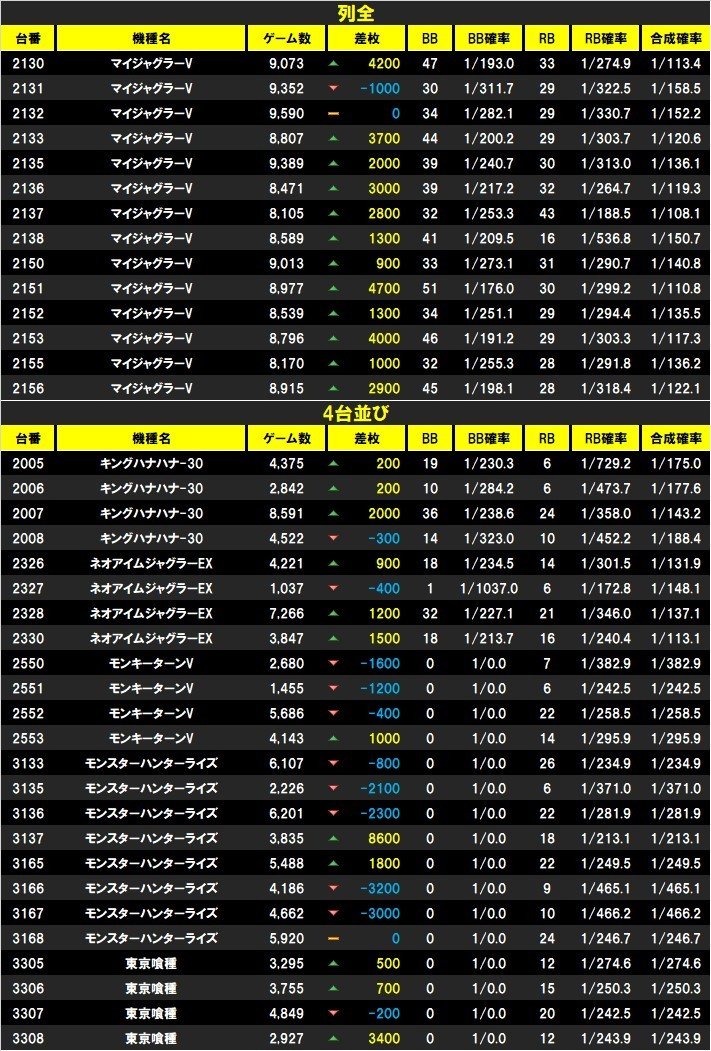The width and height of the screenshot is (711, 1051).
Task: Click the difference value 4200
Action: click(x=384, y=64)
